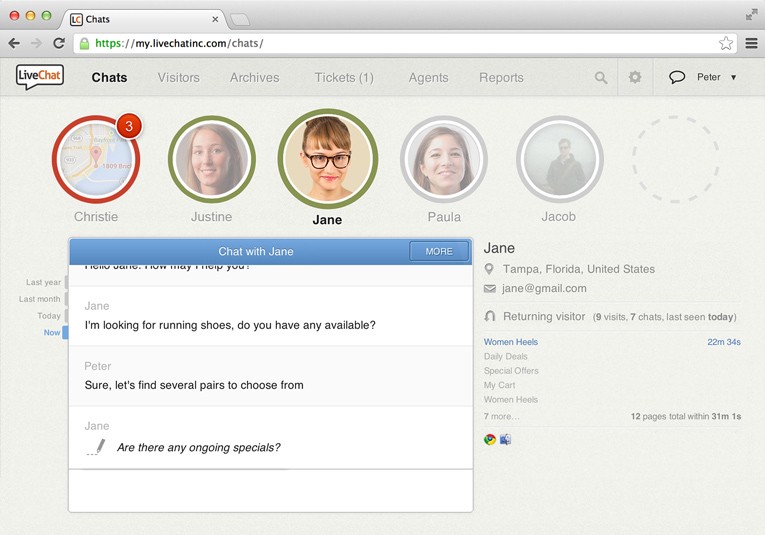Click Peter's reply 'Sure, let's find several pairs'
This screenshot has height=535, width=765.
pyautogui.click(x=194, y=385)
